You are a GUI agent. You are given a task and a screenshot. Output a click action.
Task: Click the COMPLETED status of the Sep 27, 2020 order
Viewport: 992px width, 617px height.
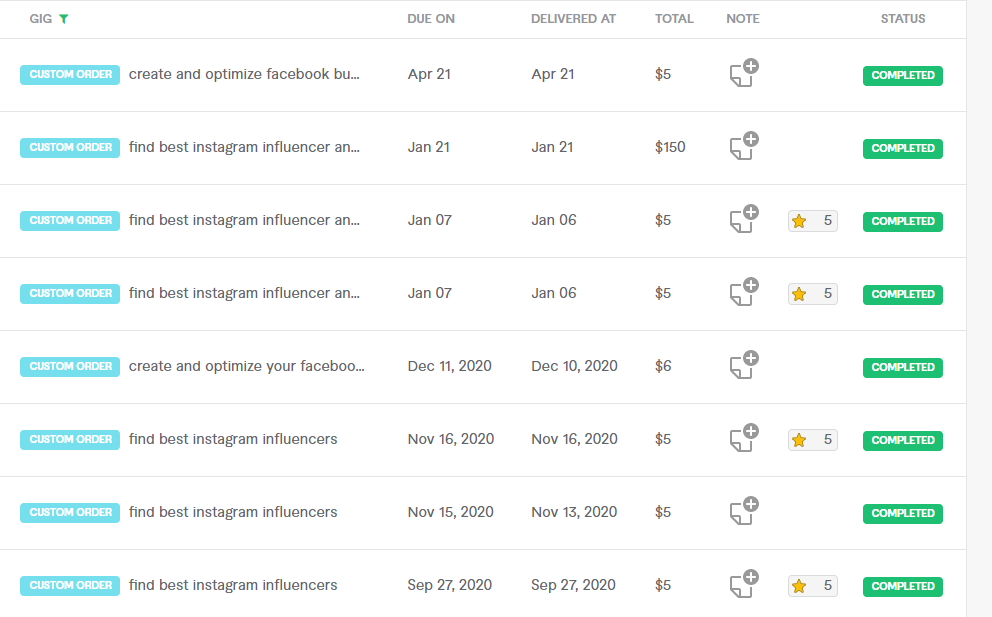coord(903,587)
